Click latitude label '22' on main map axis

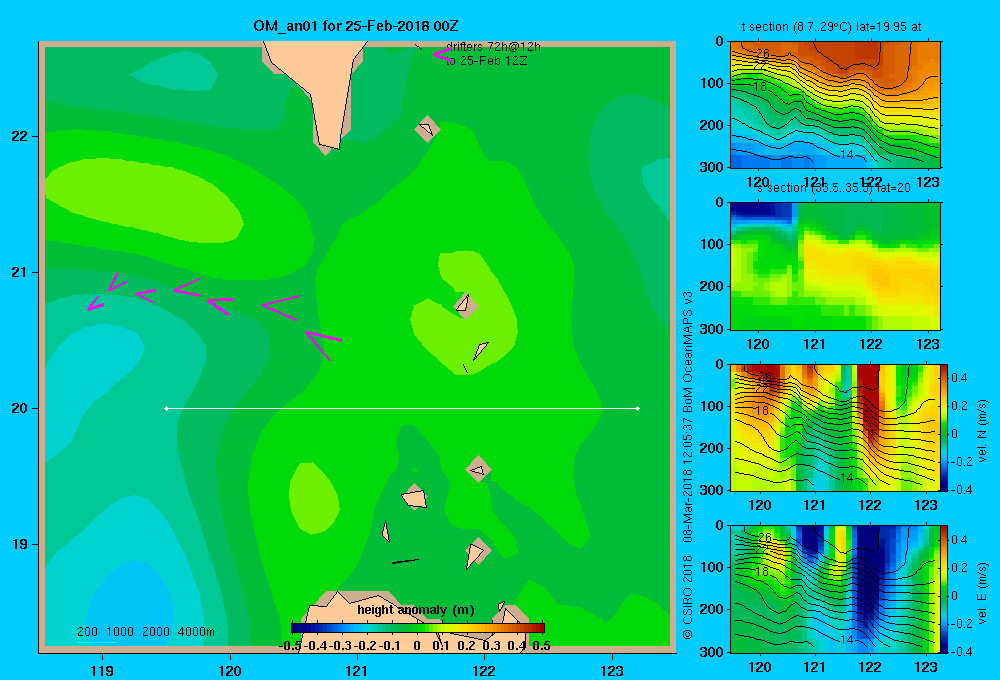coord(19,136)
